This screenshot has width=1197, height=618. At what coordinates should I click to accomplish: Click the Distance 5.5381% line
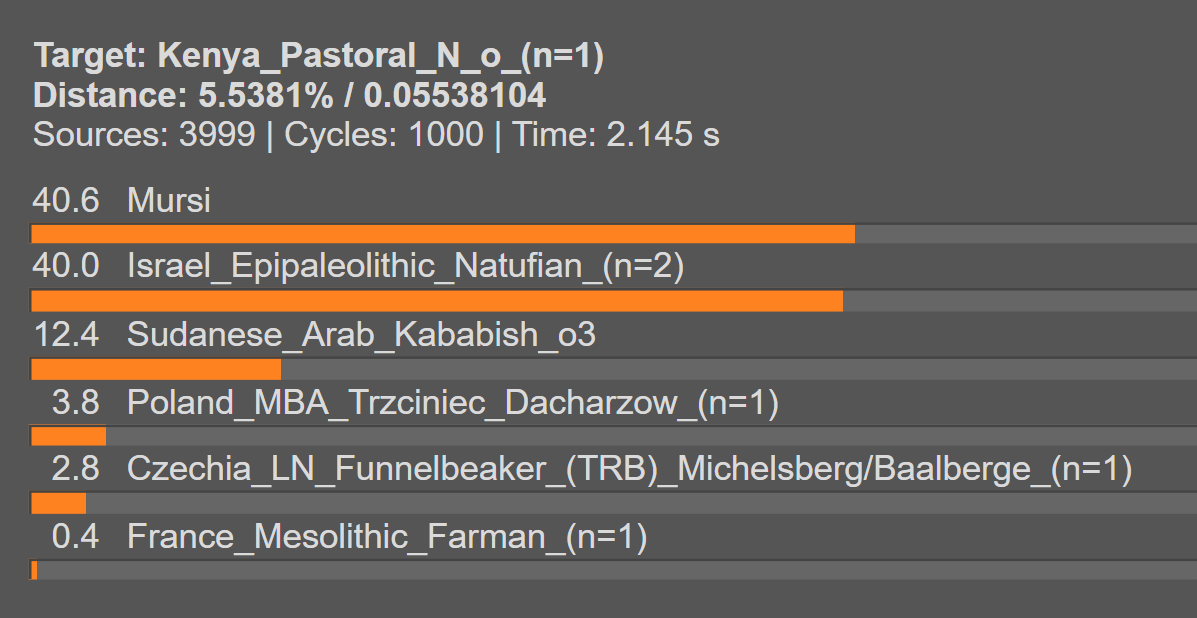(289, 95)
